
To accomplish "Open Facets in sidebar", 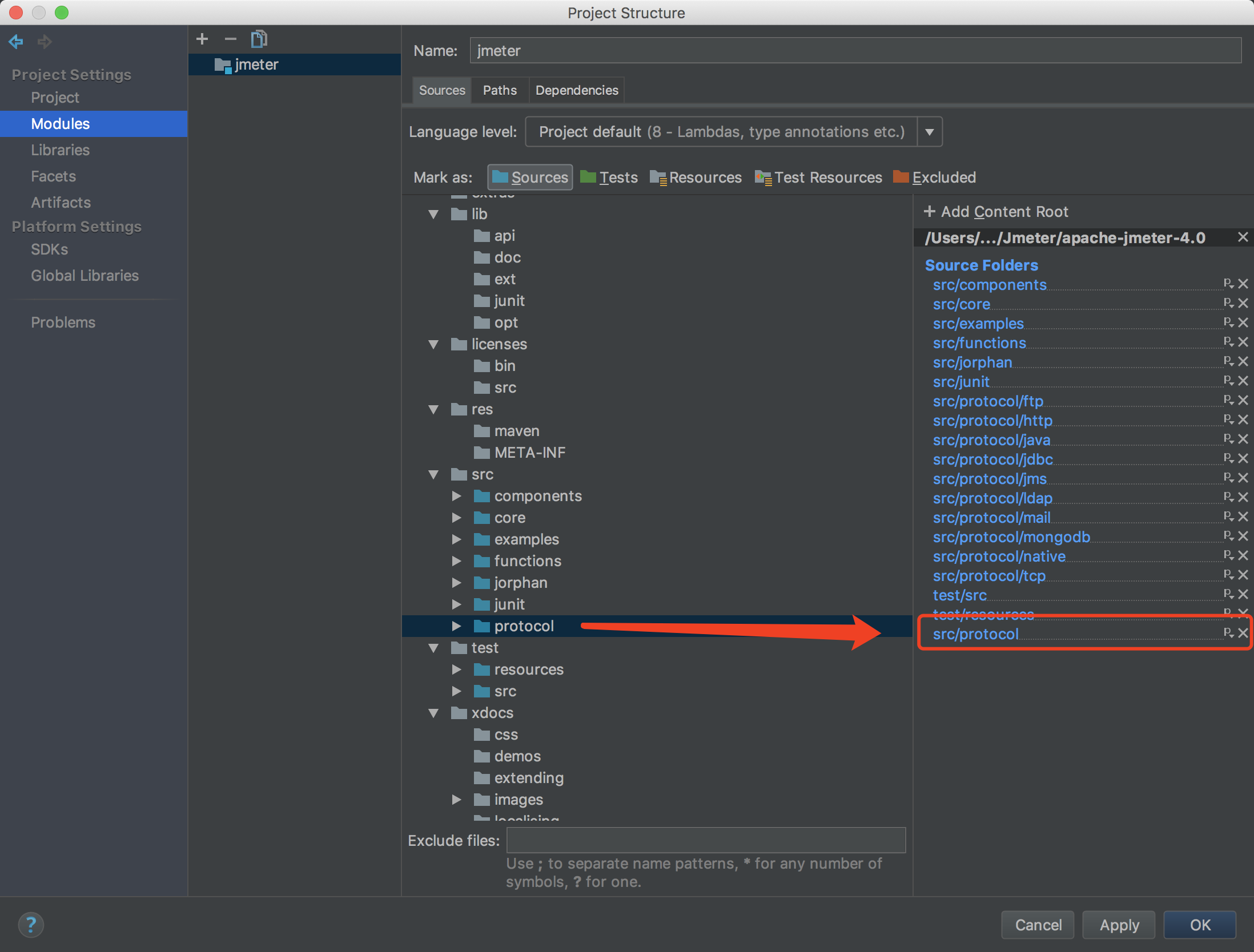I will (x=53, y=176).
